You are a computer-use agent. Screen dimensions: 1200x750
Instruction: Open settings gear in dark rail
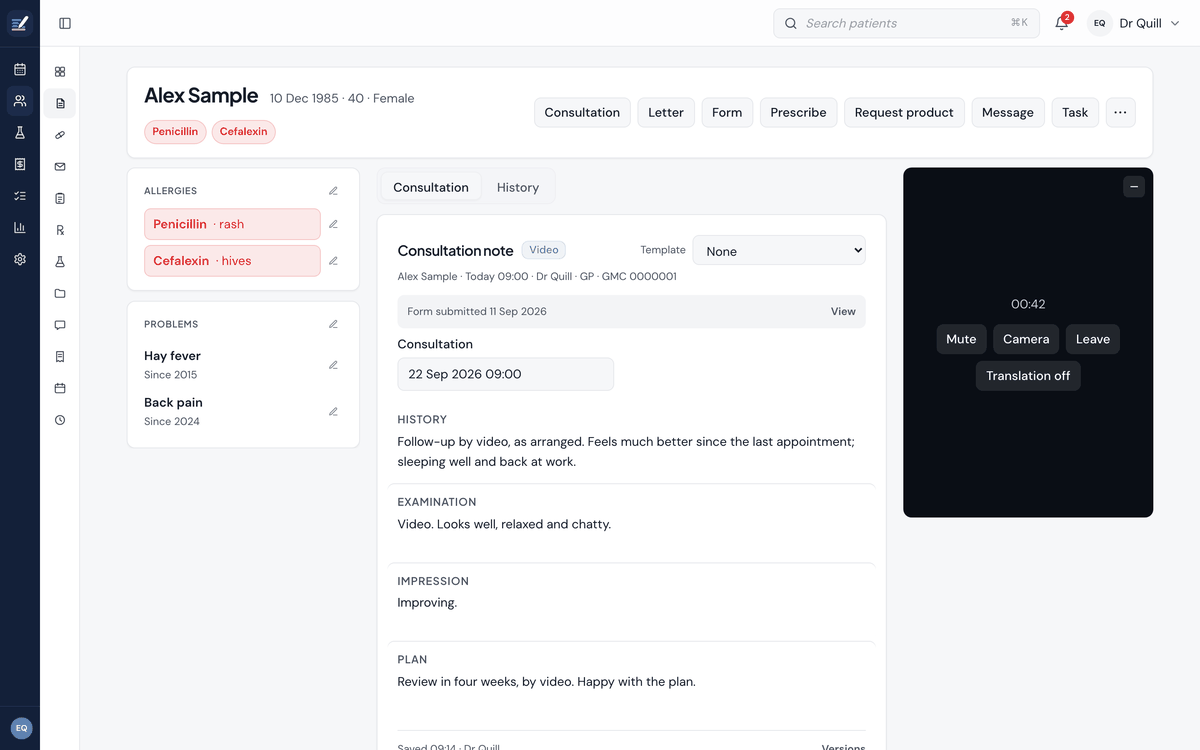click(x=20, y=259)
